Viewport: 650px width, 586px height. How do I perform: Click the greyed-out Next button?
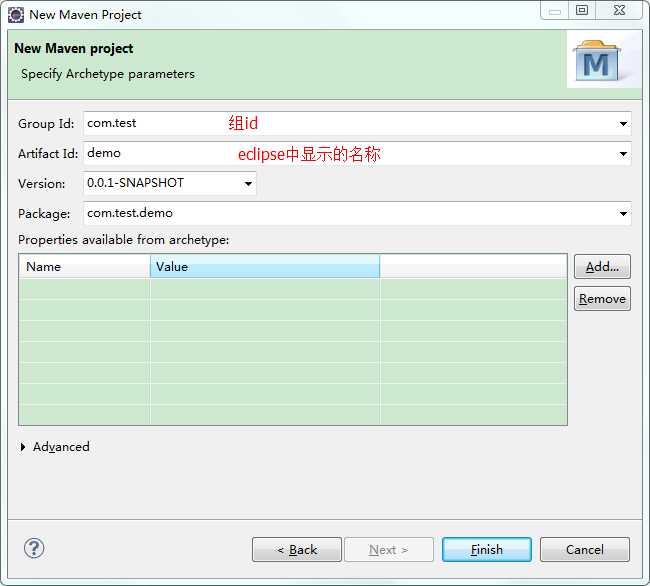click(x=389, y=550)
